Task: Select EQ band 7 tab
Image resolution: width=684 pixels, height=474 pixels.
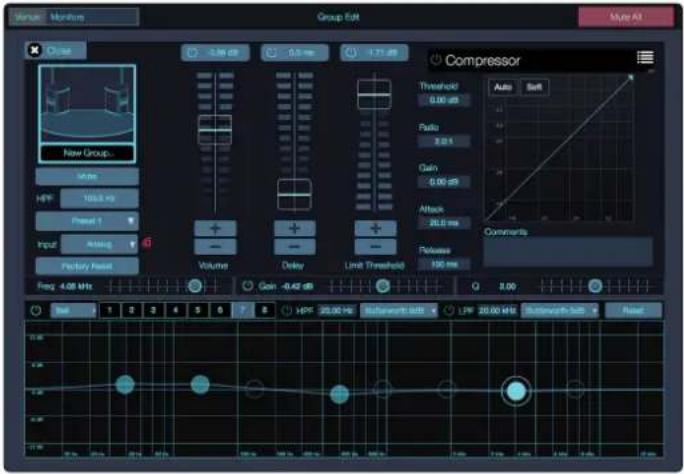Action: [243, 310]
